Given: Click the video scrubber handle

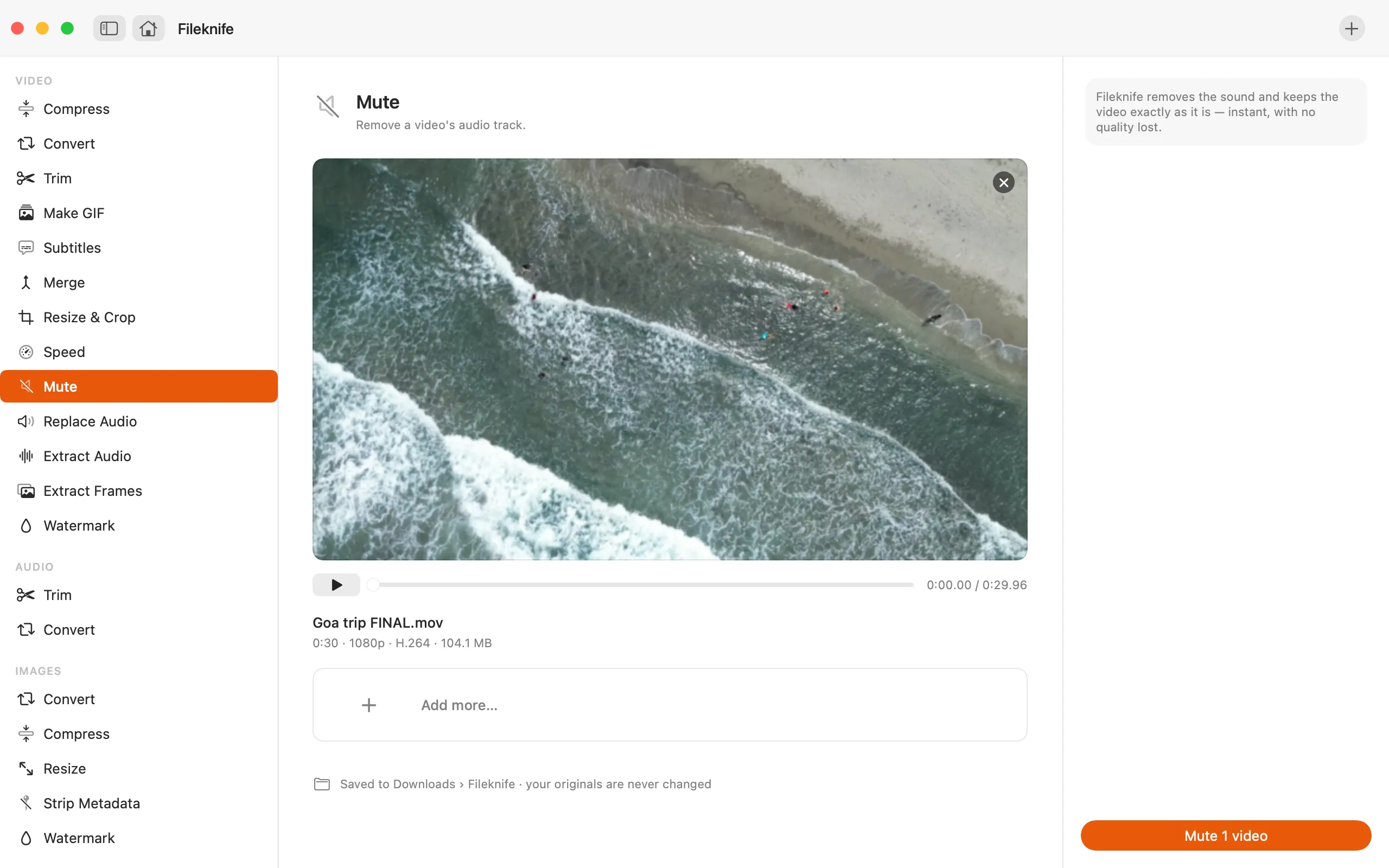Looking at the screenshot, I should click(x=373, y=585).
